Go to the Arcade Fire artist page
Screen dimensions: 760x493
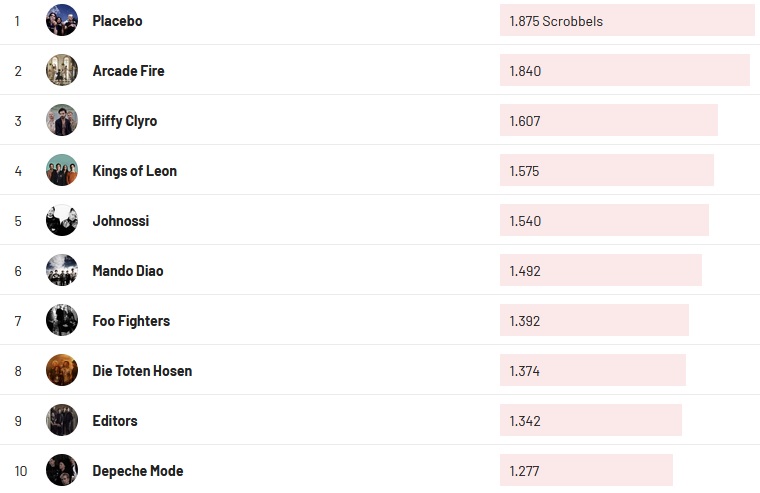tap(128, 71)
